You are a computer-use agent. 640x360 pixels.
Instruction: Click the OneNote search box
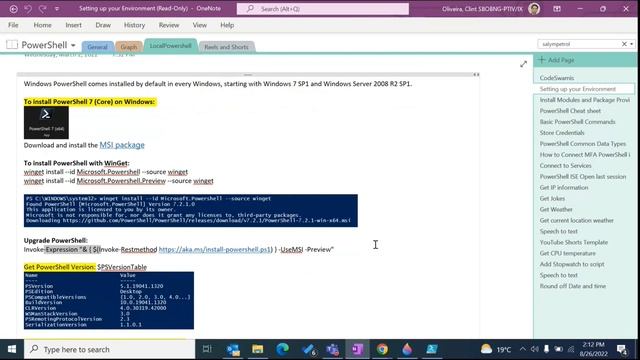point(322,9)
